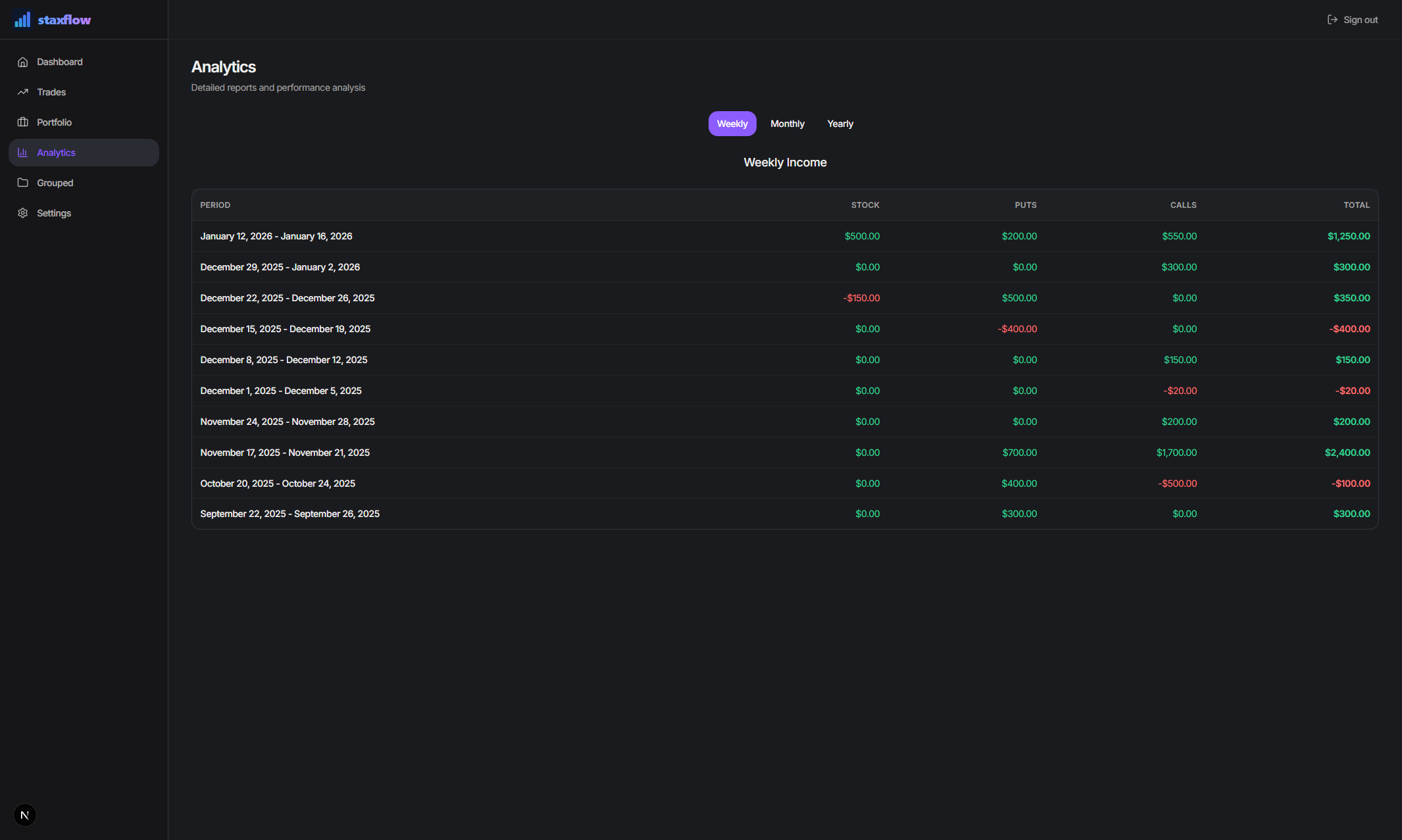
Task: Select the Weekly tab
Action: pos(732,124)
